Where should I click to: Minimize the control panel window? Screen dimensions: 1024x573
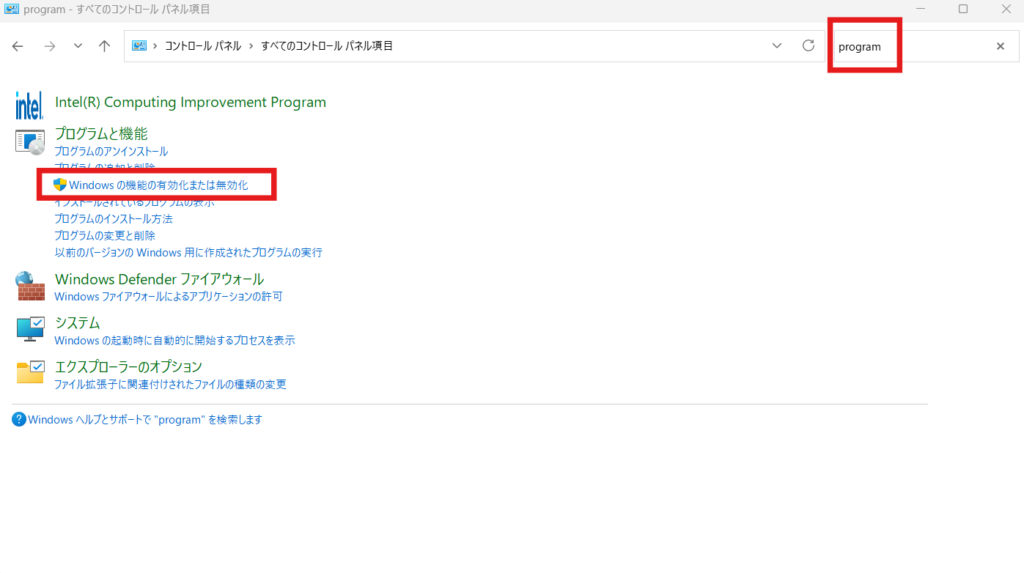[920, 9]
